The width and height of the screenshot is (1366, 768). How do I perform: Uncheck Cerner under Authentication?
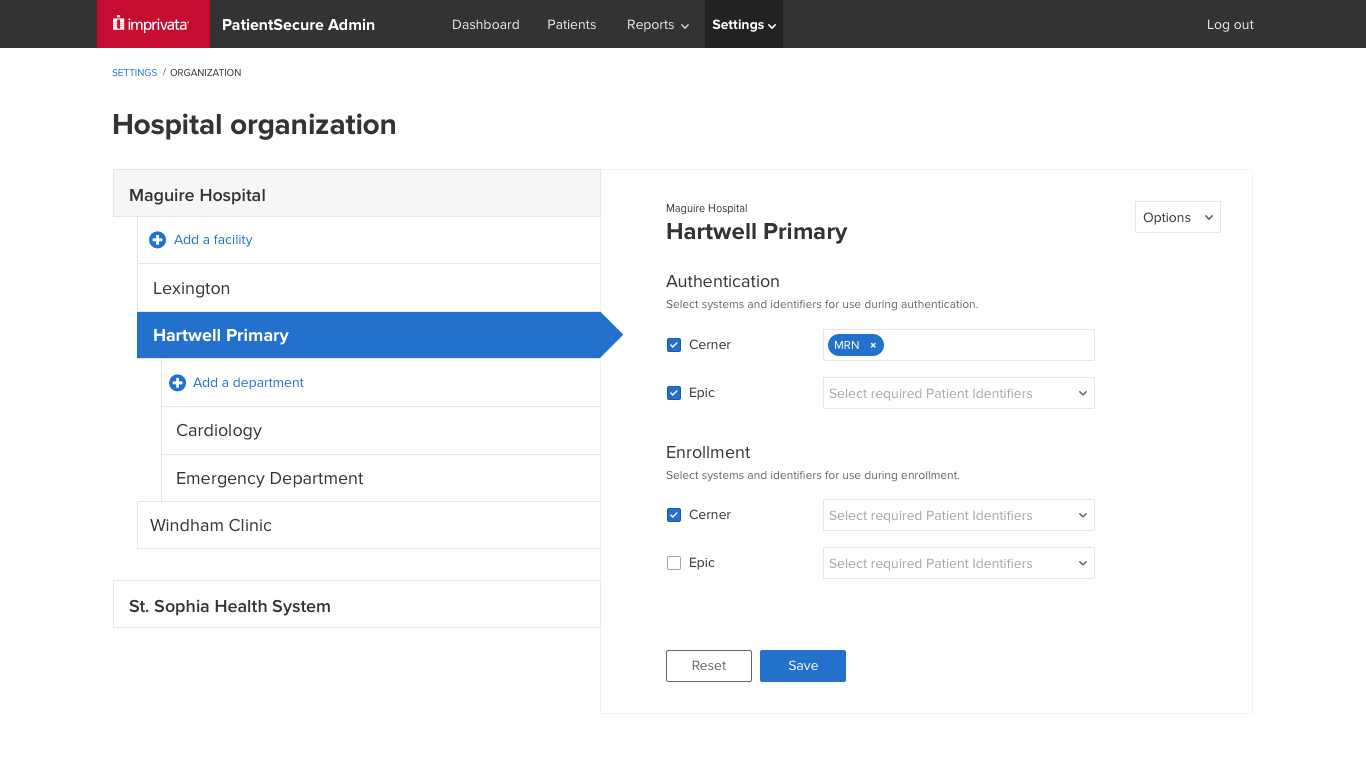674,345
